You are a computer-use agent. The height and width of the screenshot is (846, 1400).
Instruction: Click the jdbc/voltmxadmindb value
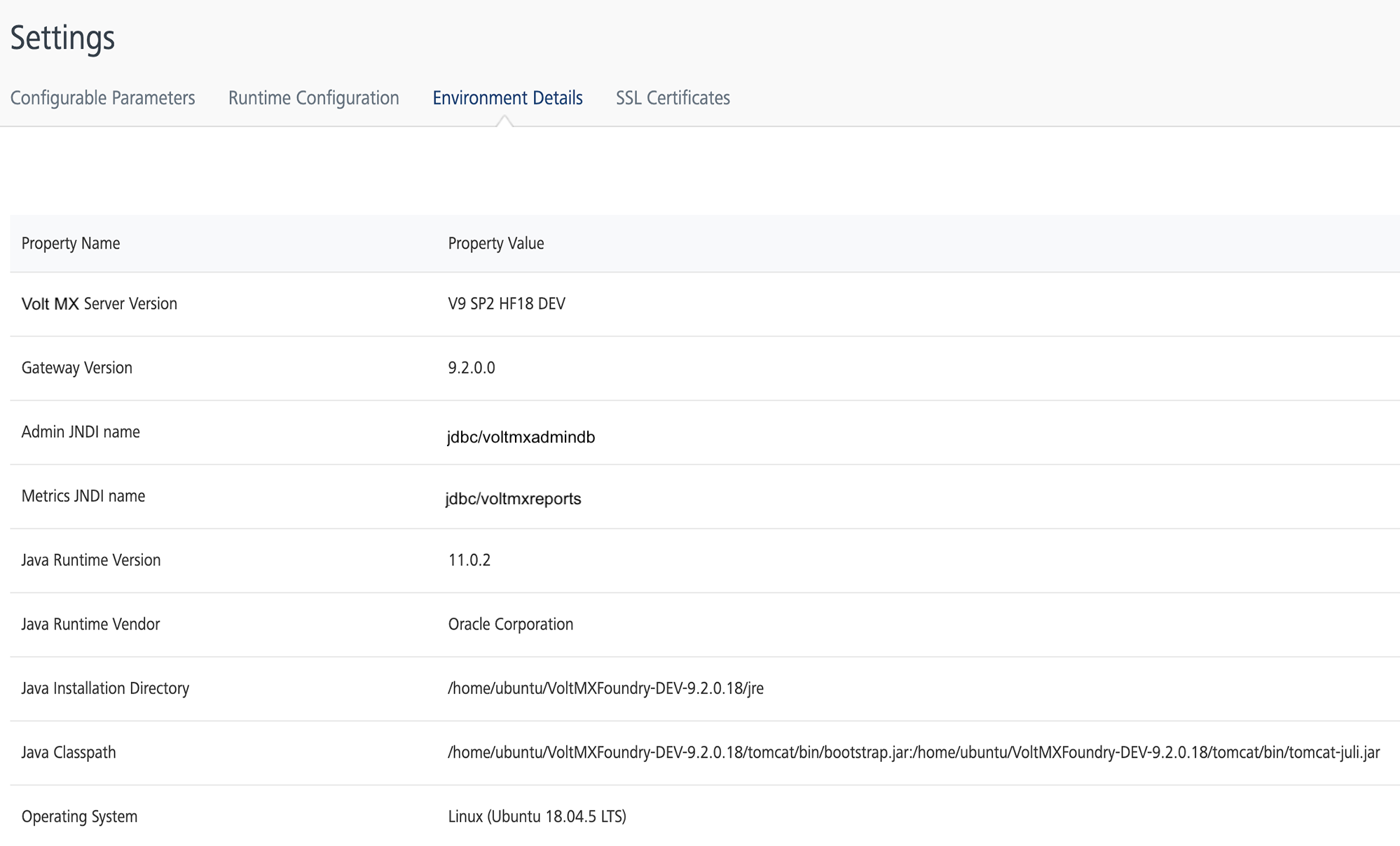pyautogui.click(x=521, y=437)
